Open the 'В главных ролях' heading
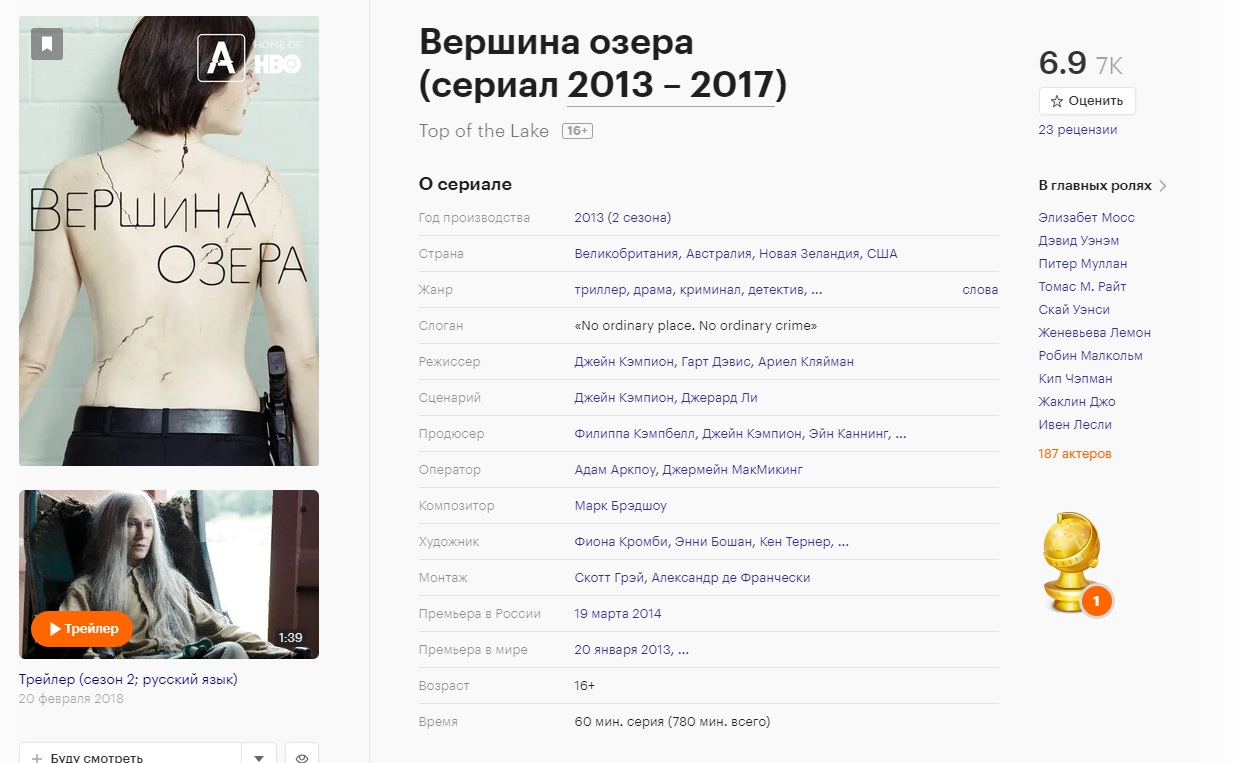Viewport: 1237px width, 763px height. point(1095,186)
